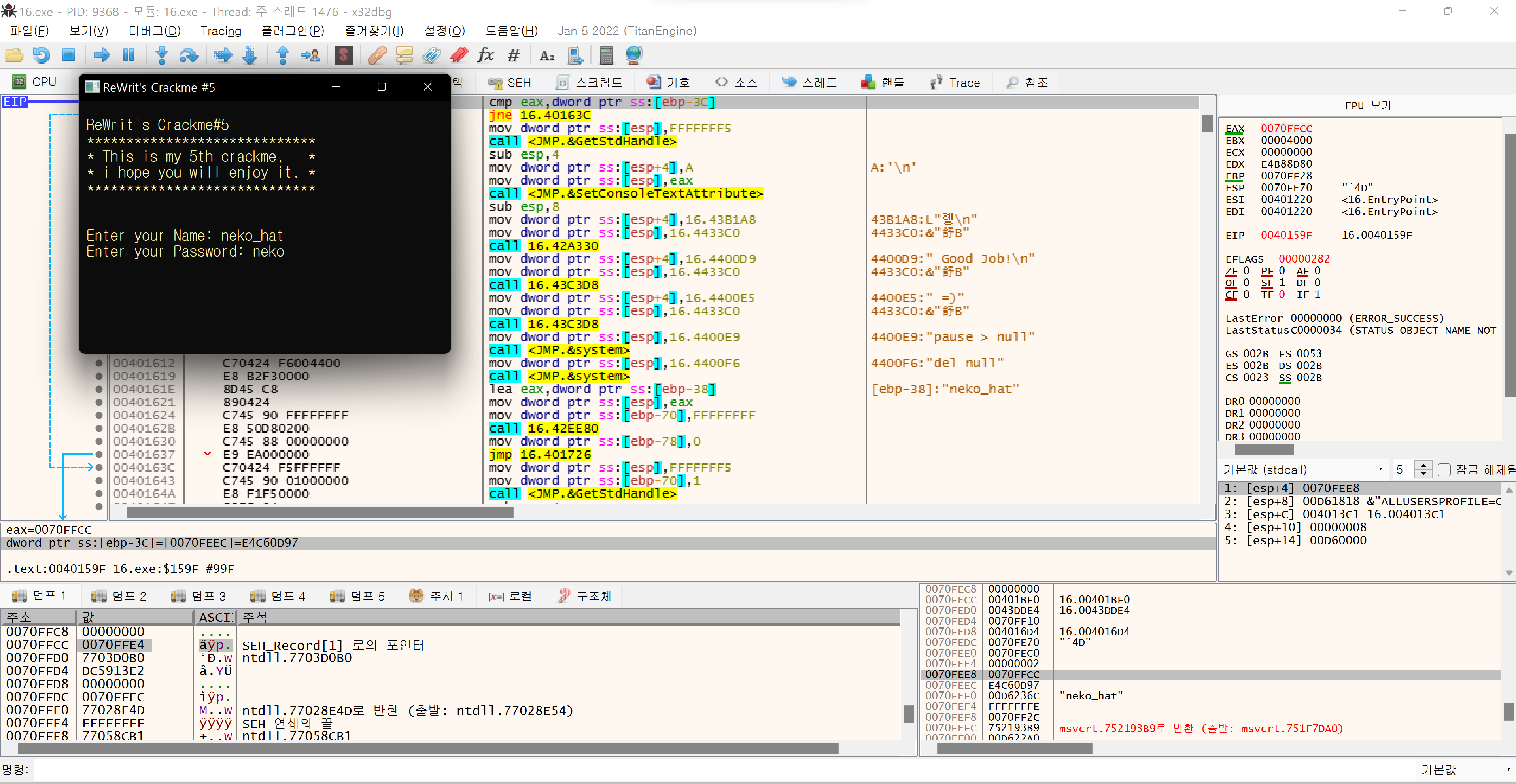Screen dimensions: 1516x784
Task: Switch to the CPU tab
Action: [35, 82]
